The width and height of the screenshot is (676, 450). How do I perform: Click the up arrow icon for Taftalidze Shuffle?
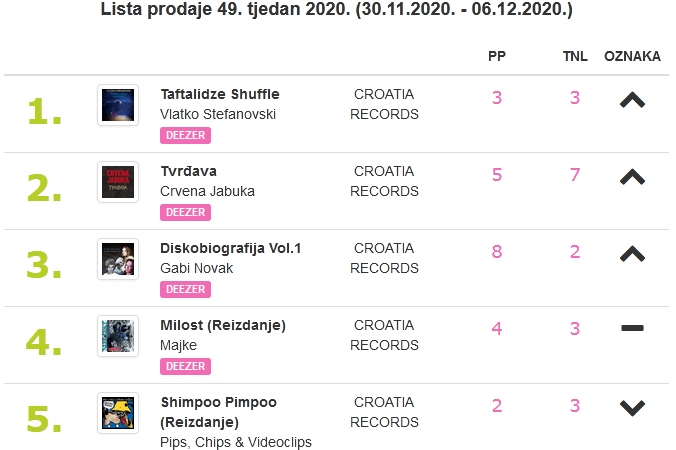tap(632, 100)
